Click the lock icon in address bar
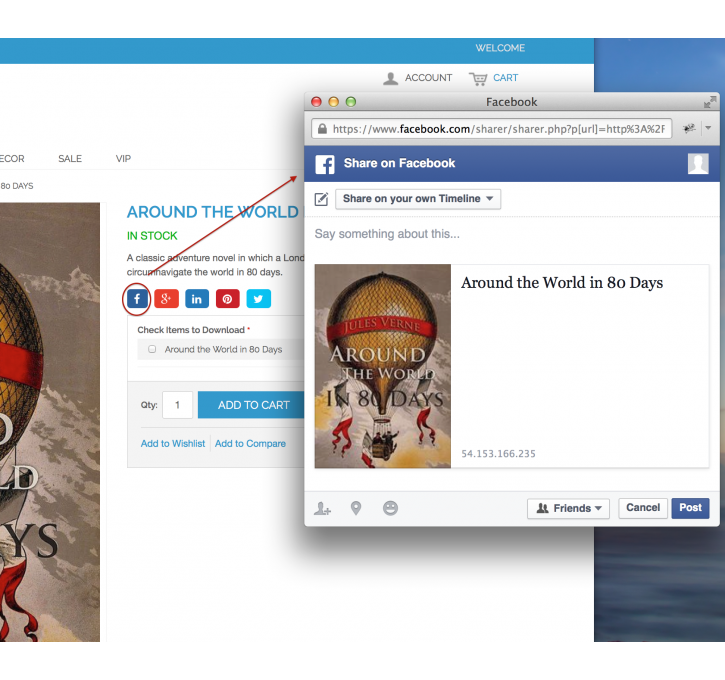The width and height of the screenshot is (725, 680). click(322, 129)
